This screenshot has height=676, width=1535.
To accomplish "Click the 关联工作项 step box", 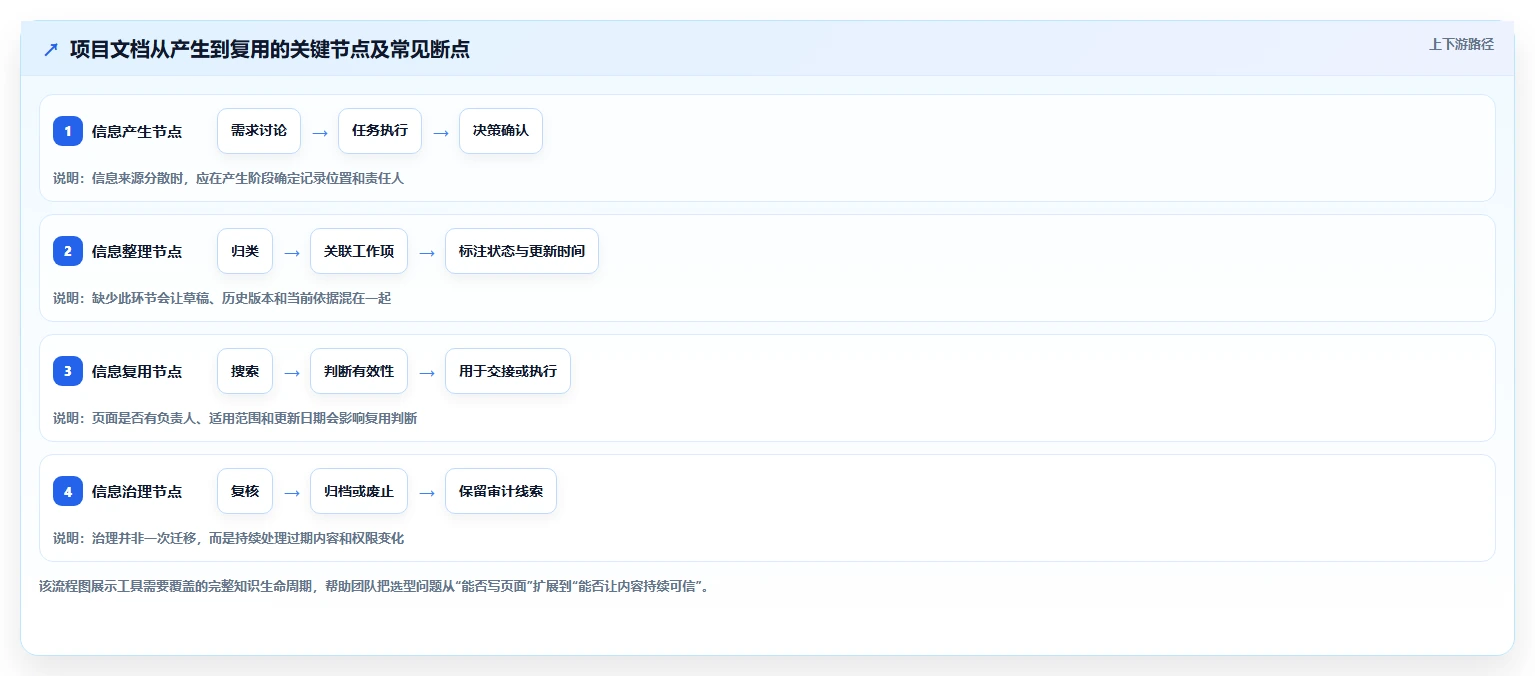I will click(359, 251).
